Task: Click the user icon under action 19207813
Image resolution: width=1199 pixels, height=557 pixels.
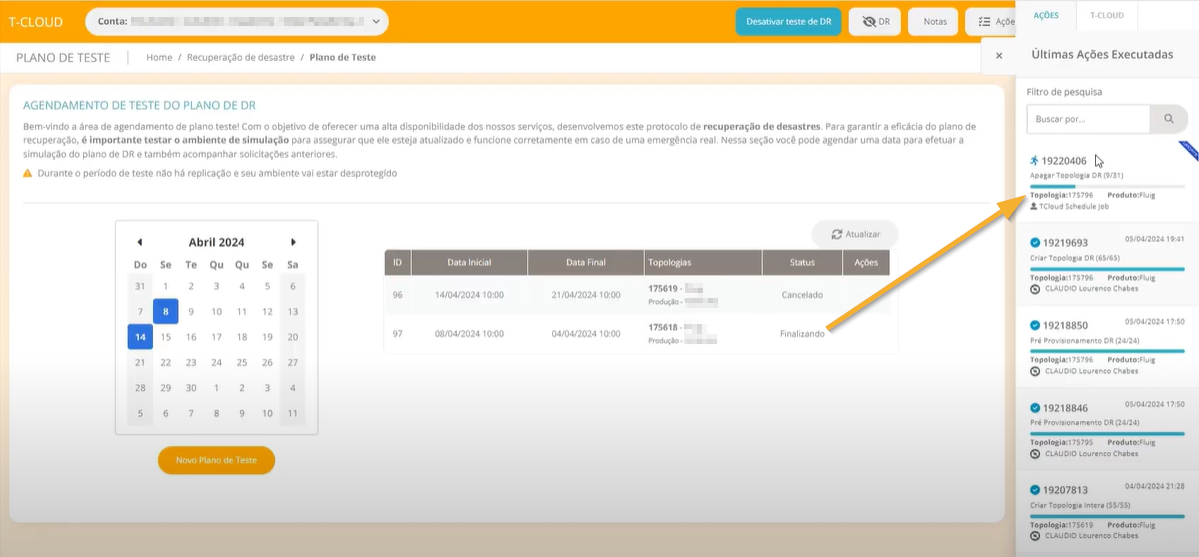Action: point(1035,536)
